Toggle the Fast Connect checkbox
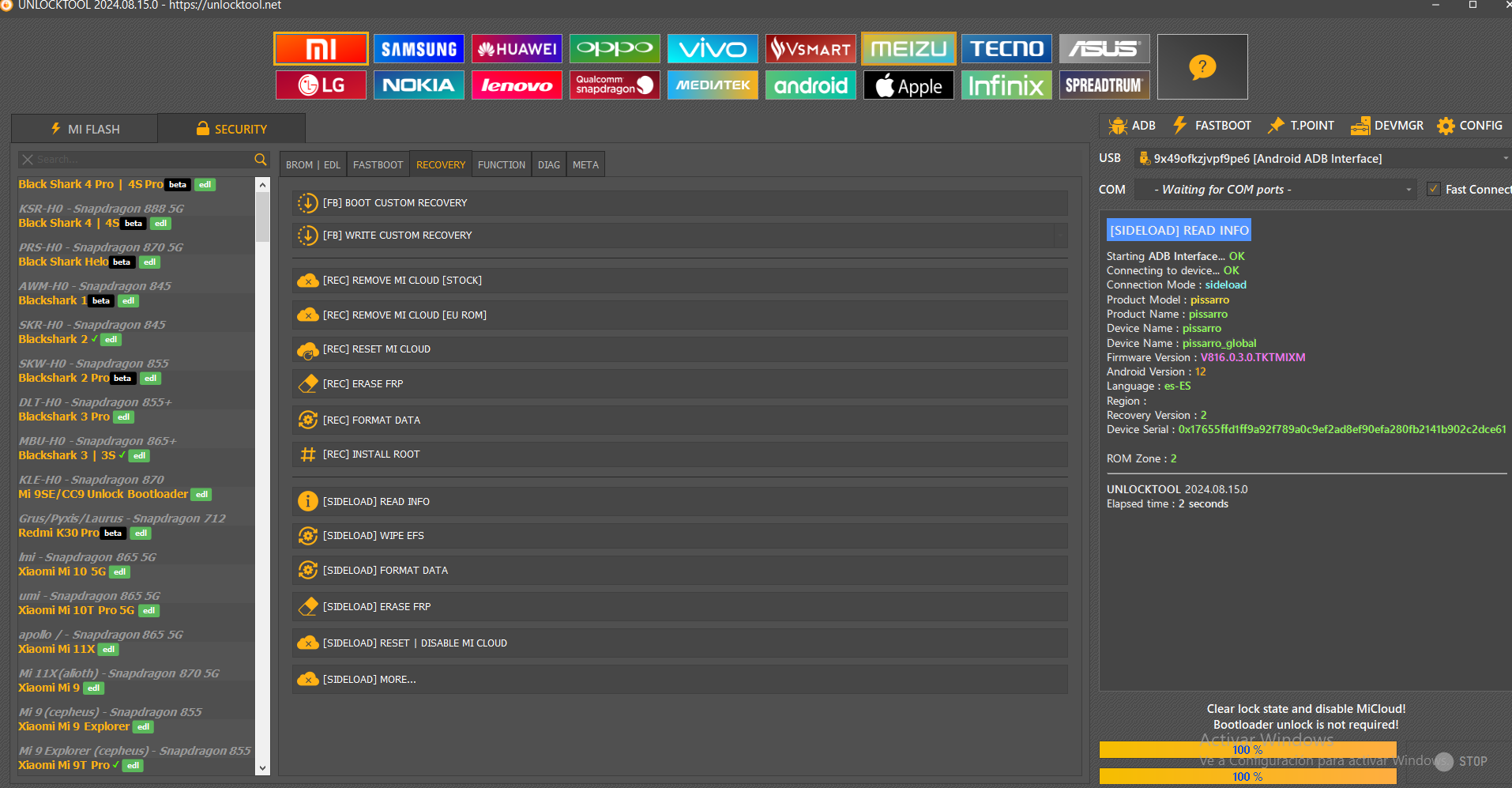The width and height of the screenshot is (1512, 788). [x=1434, y=189]
